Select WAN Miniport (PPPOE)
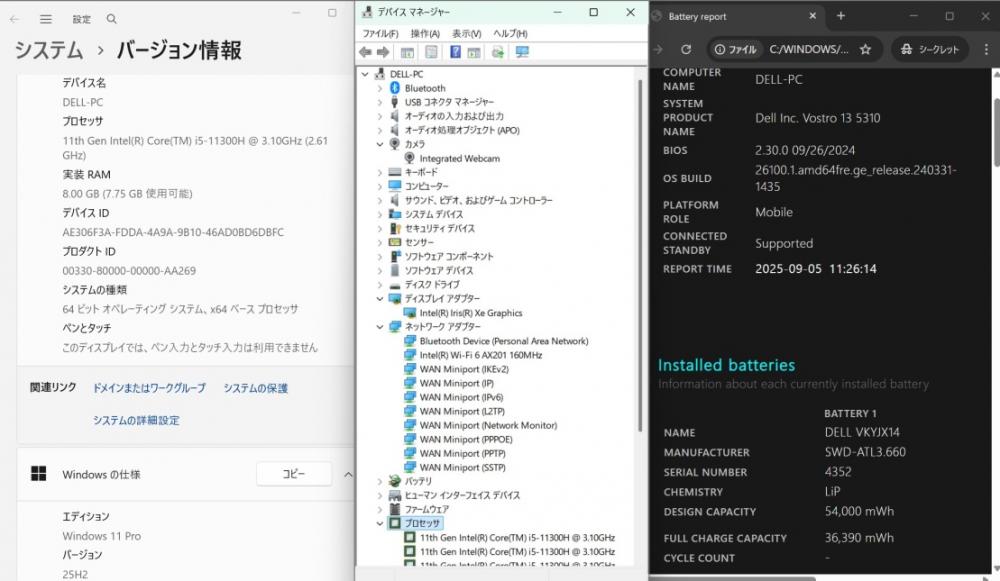This screenshot has width=1000, height=581. click(466, 439)
